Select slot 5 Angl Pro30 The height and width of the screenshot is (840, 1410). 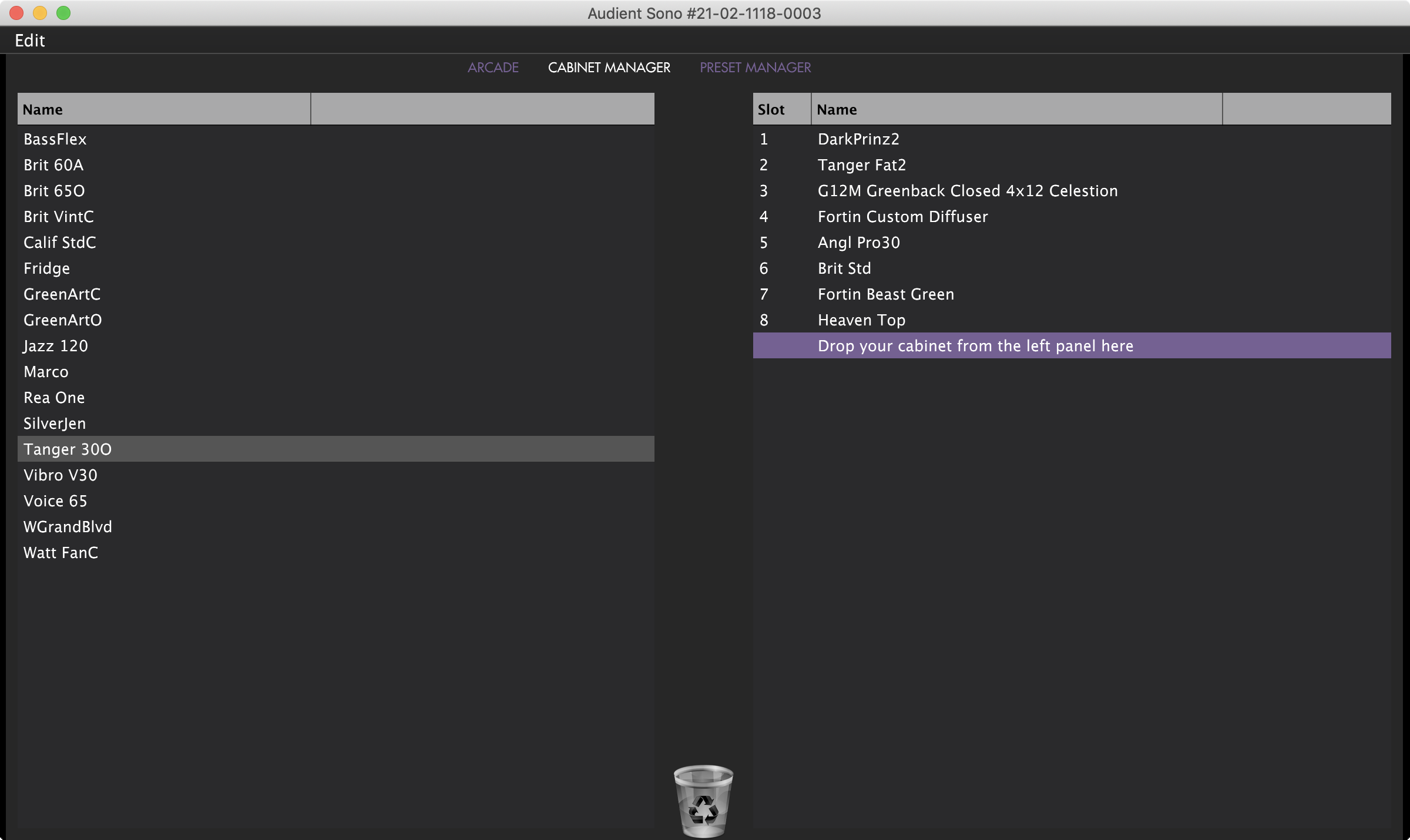(1072, 243)
